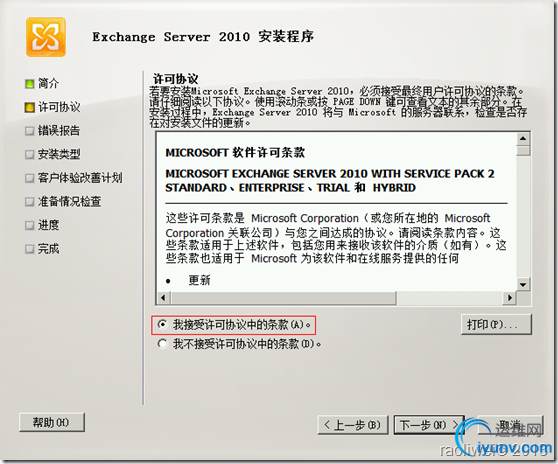Click the 错误报告 step label
The height and width of the screenshot is (464, 558).
click(59, 131)
